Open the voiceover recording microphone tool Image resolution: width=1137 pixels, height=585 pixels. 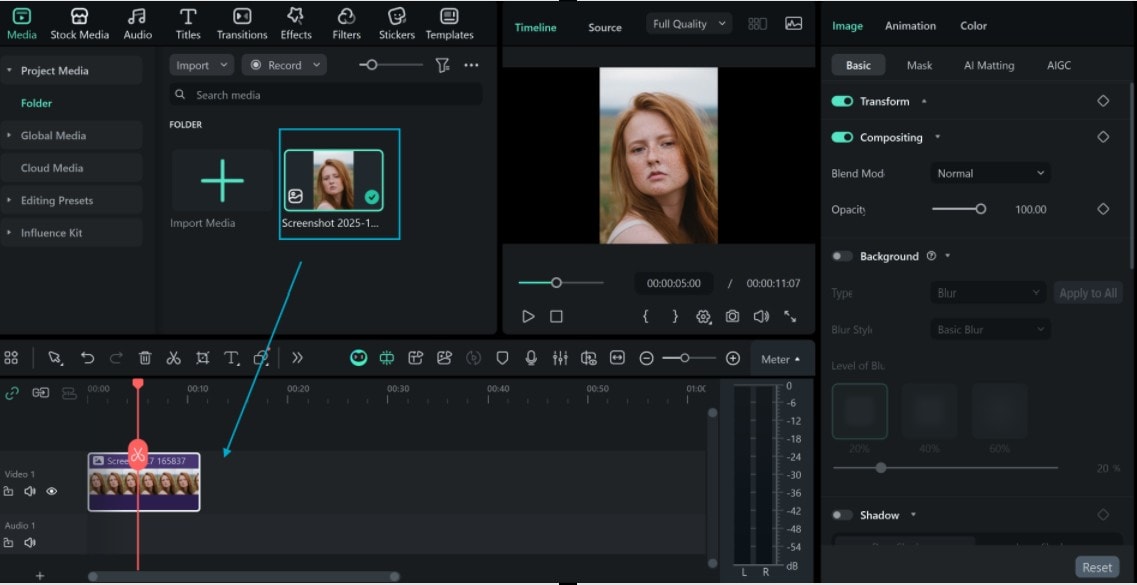coord(532,357)
